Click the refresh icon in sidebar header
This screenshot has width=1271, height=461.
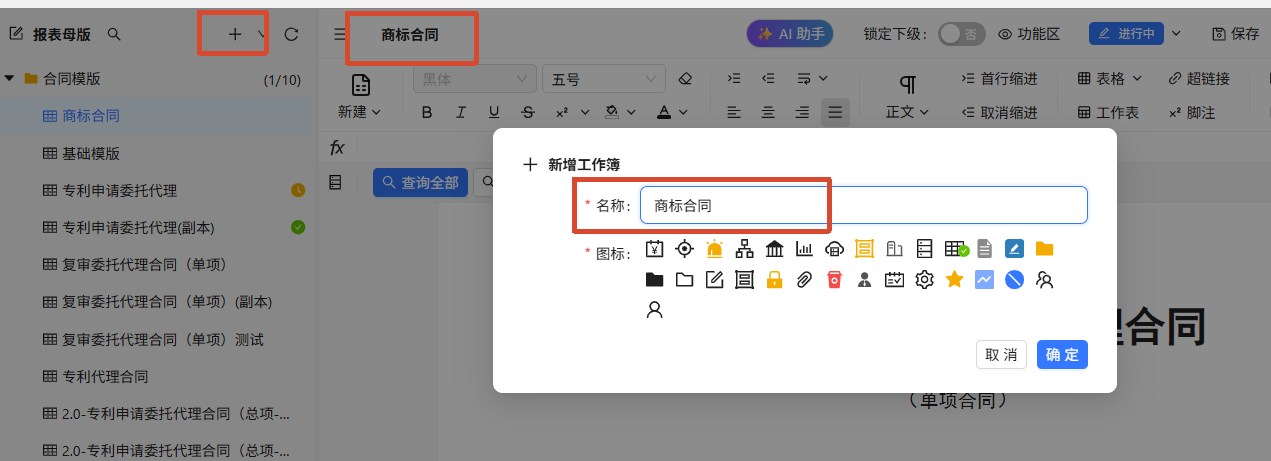point(292,34)
